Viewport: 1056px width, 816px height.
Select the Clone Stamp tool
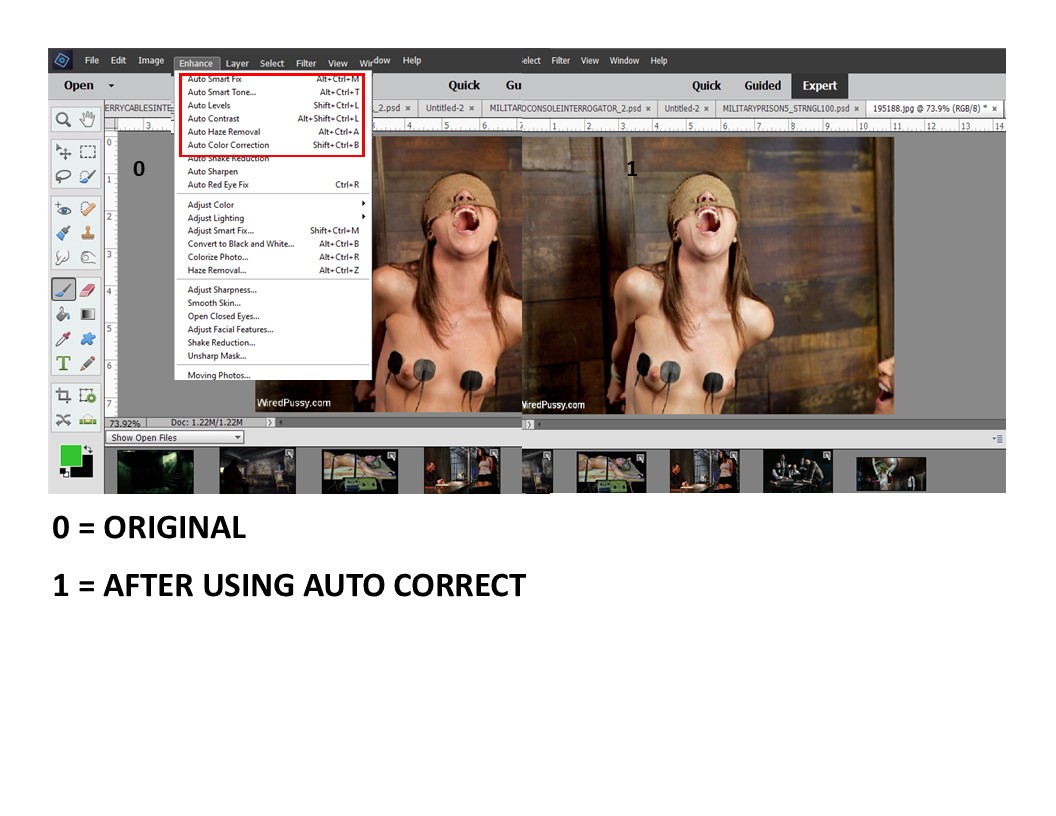point(87,233)
